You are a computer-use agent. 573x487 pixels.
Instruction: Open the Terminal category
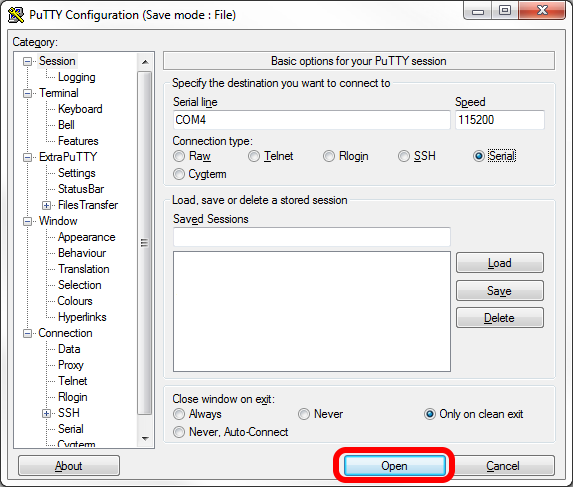(59, 93)
